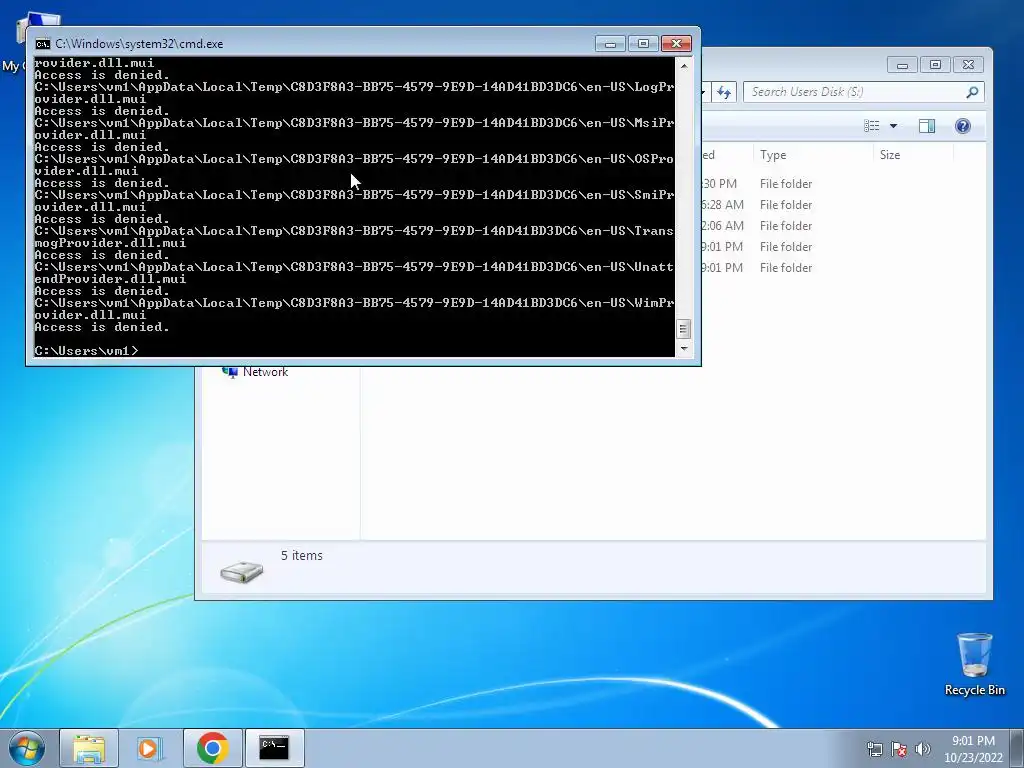The image size is (1024, 768).
Task: Maximize the cmd.exe window
Action: (643, 44)
